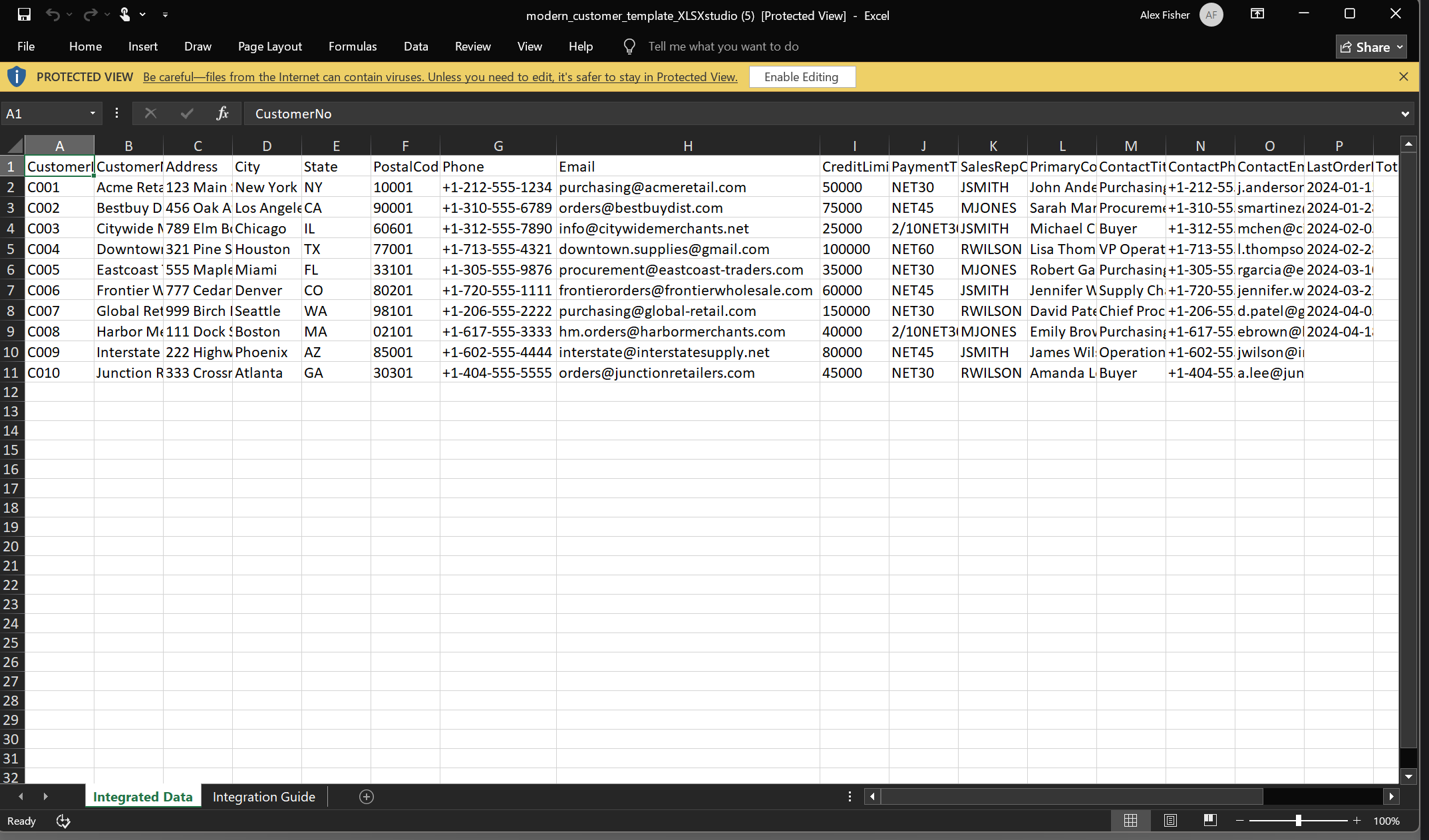Open the Name Box dropdown
Viewport: 1429px width, 840px height.
[x=92, y=114]
